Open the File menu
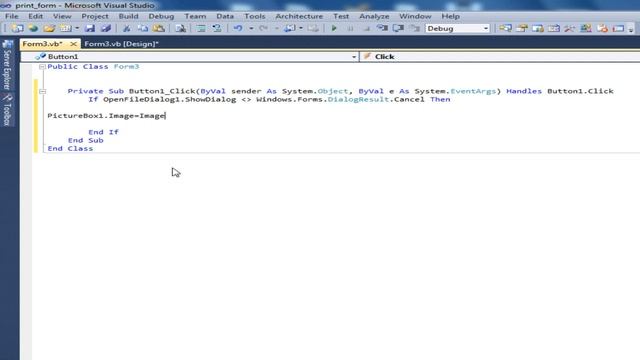 pyautogui.click(x=12, y=16)
